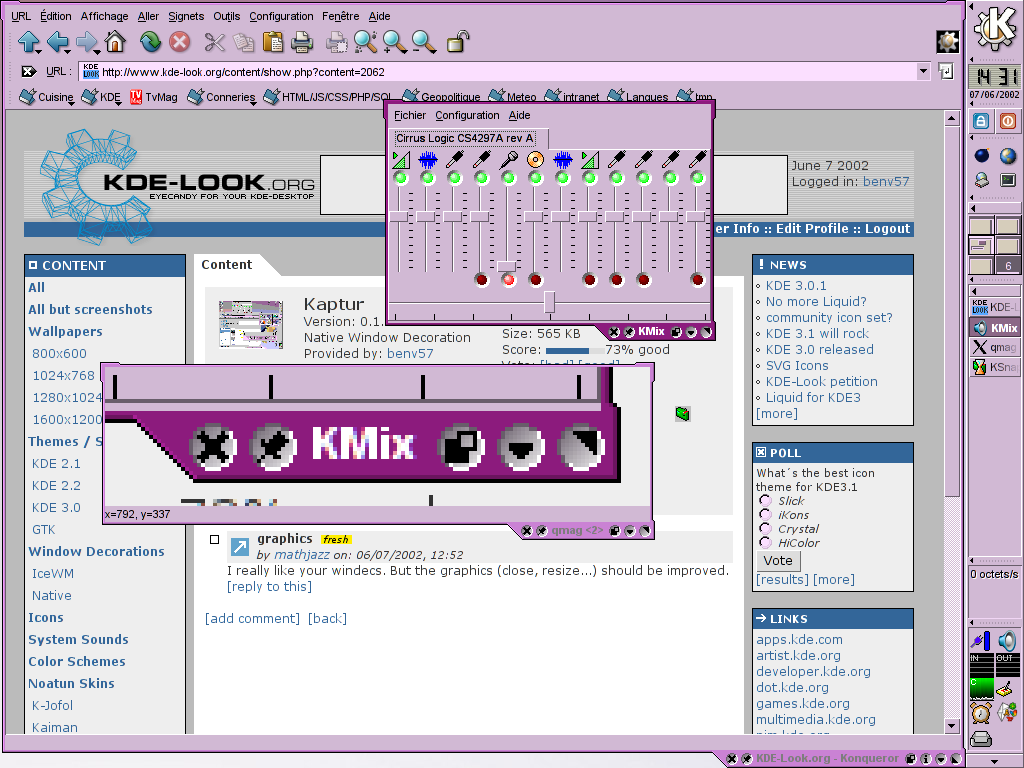
Task: Clear the URL bar with black arrow icon
Action: pos(28,71)
